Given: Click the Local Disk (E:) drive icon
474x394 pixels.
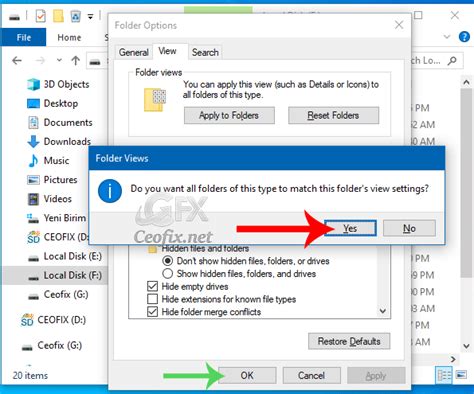Looking at the screenshot, I should coord(33,258).
